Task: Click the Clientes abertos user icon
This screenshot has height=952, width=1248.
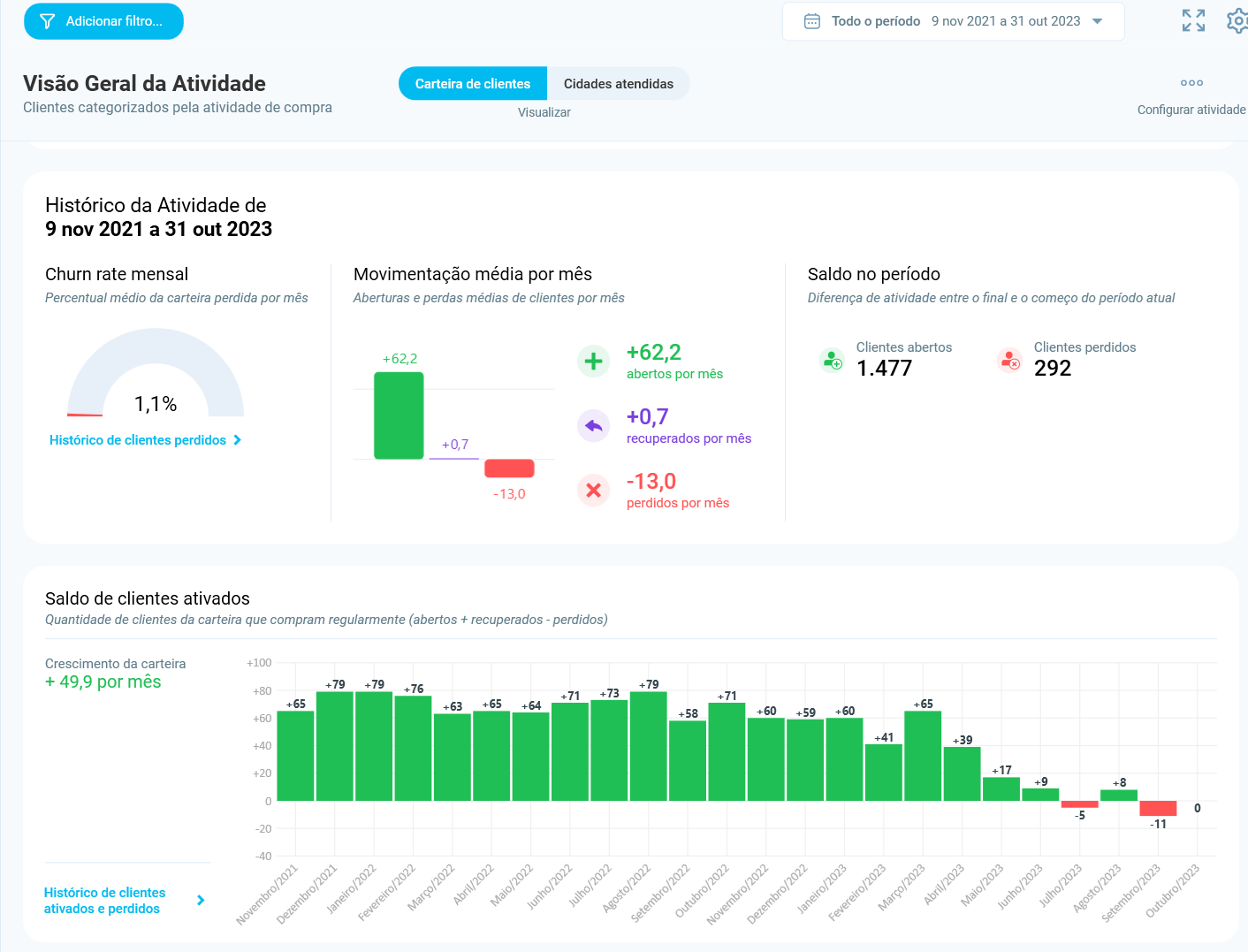Action: pos(833,361)
